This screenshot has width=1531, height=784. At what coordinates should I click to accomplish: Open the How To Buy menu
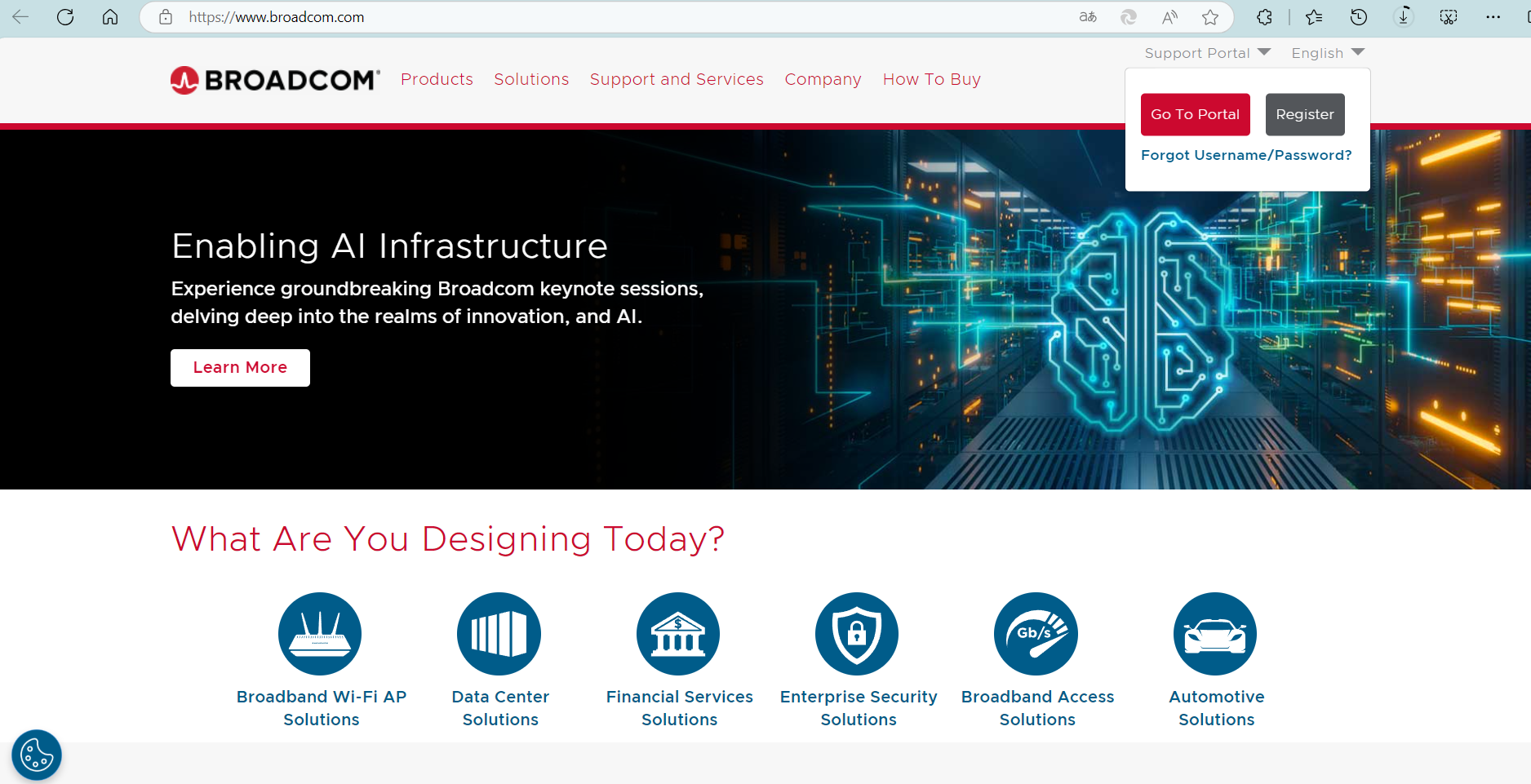click(x=932, y=79)
